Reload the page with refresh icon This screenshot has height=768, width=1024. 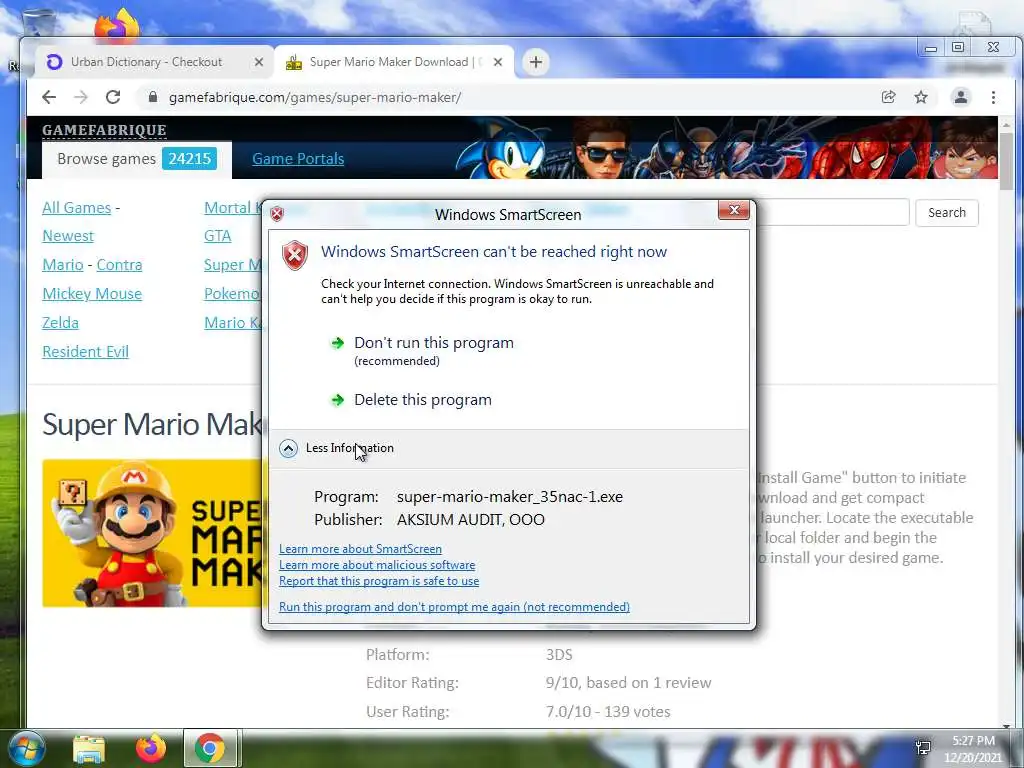pos(113,97)
